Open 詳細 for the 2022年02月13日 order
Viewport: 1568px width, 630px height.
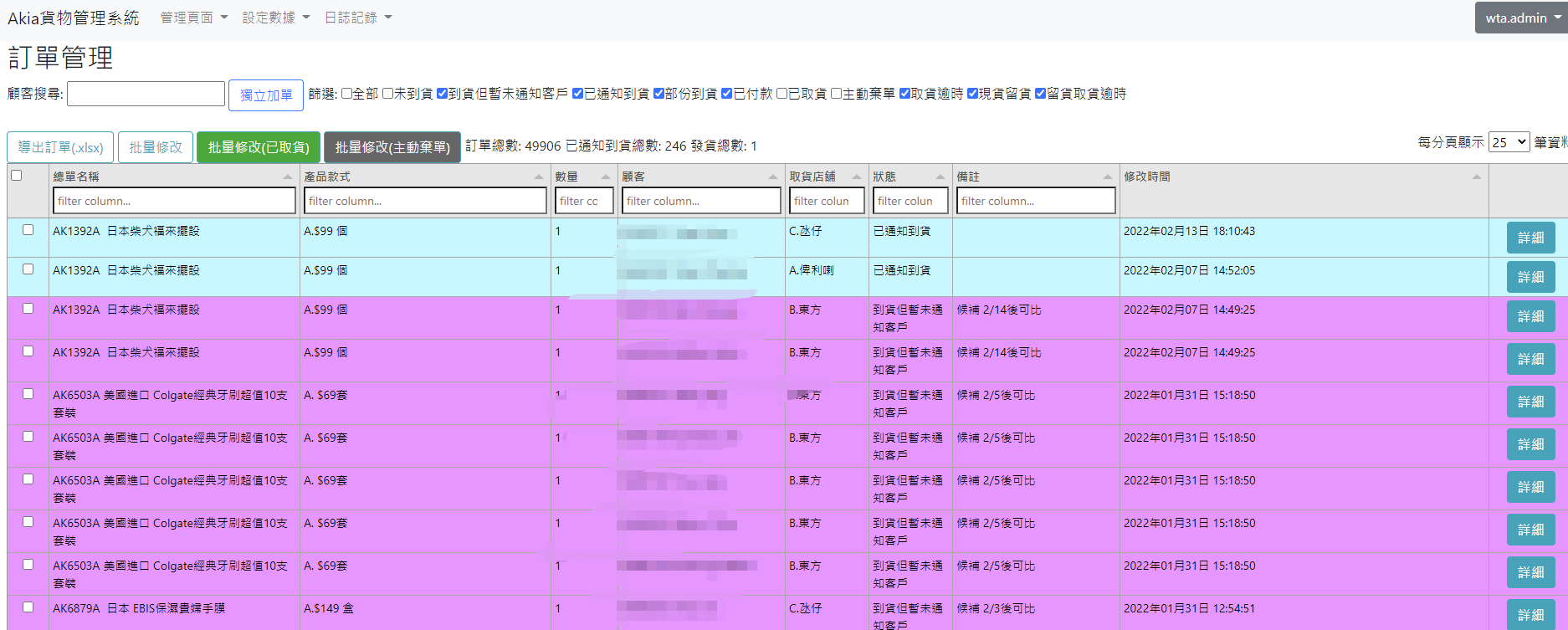click(1531, 238)
